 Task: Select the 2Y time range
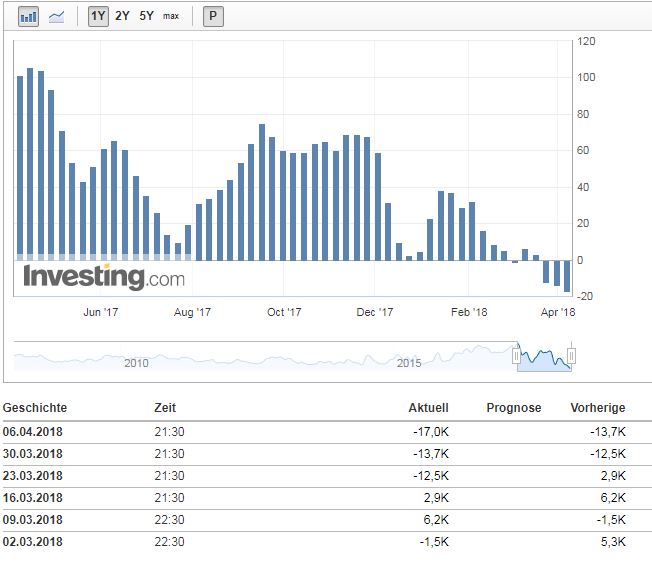pos(122,17)
